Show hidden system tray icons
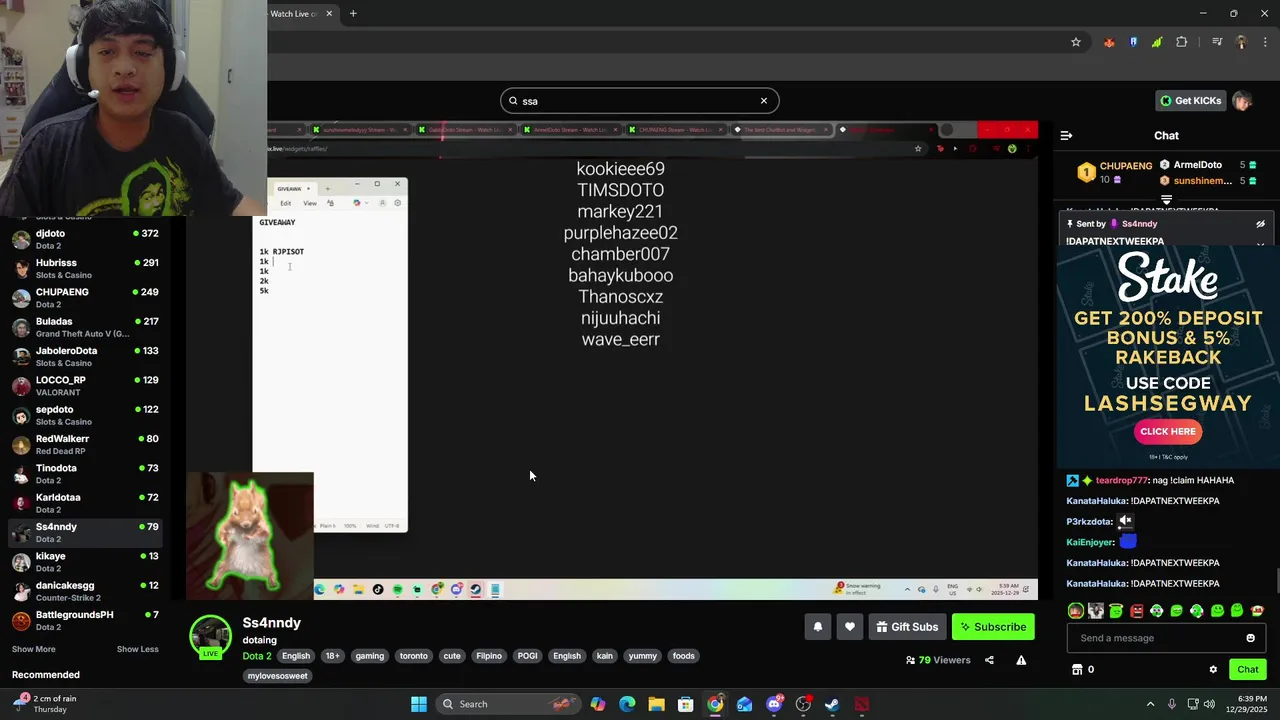 pos(1150,704)
